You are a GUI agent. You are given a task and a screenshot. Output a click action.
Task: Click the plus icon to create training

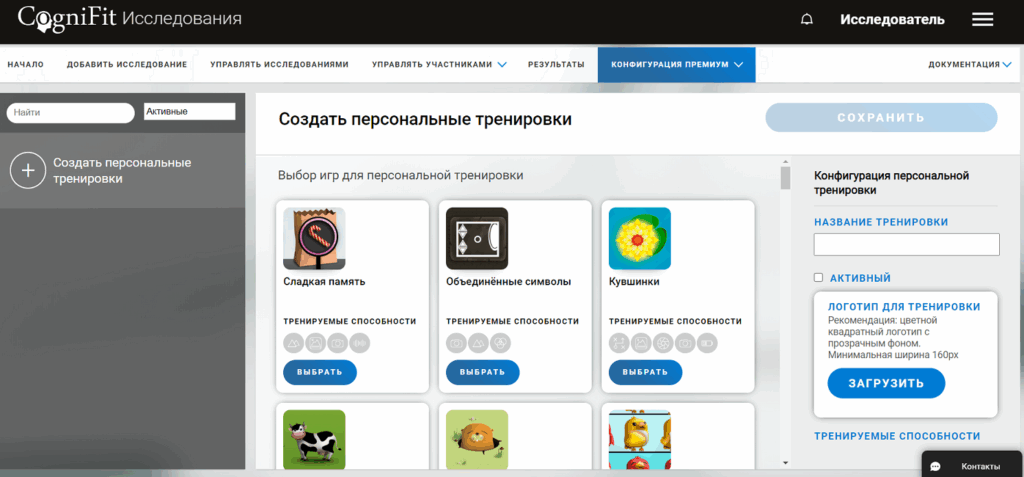pyautogui.click(x=28, y=171)
